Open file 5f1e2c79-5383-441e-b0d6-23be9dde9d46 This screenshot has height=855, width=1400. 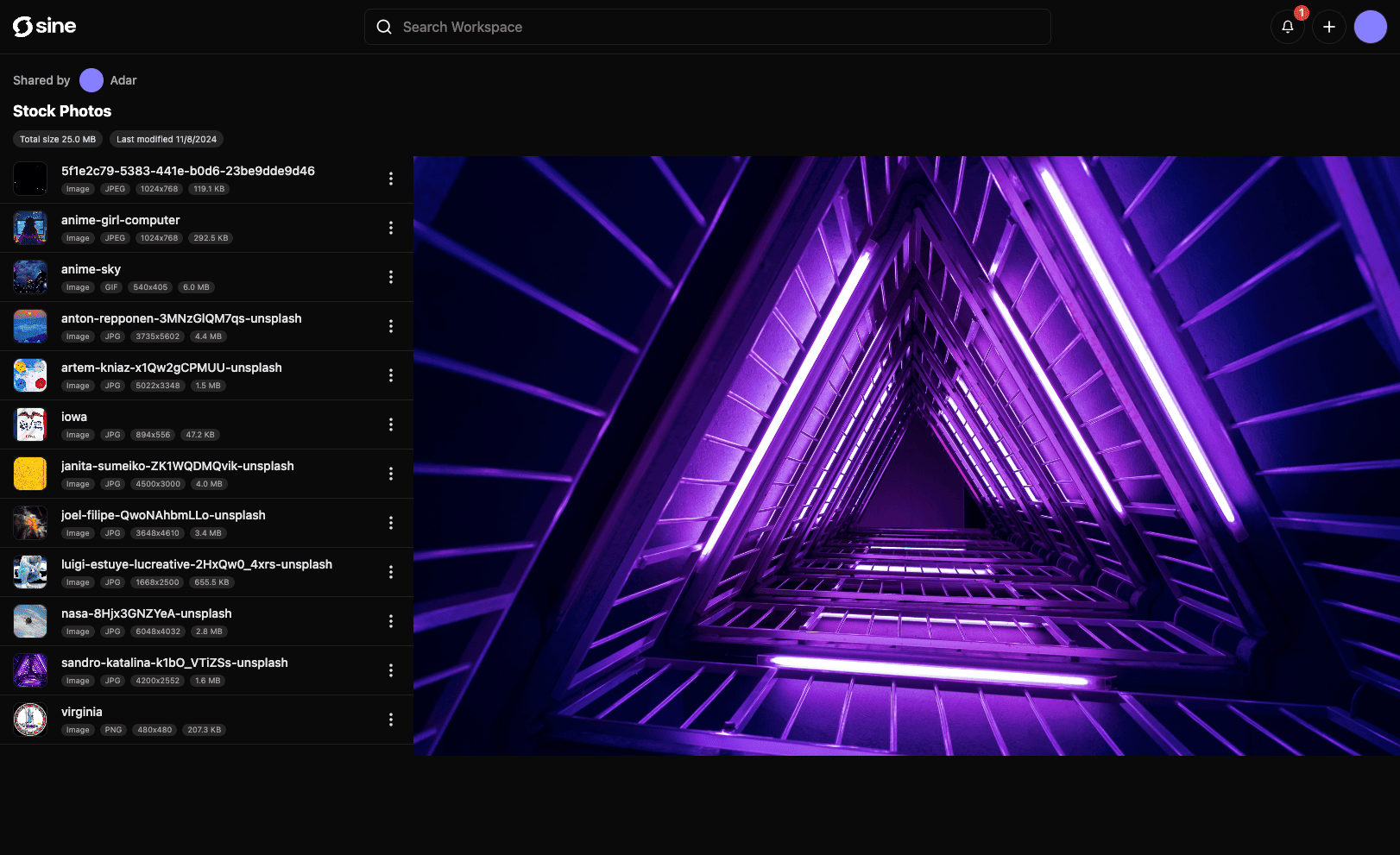[x=188, y=171]
